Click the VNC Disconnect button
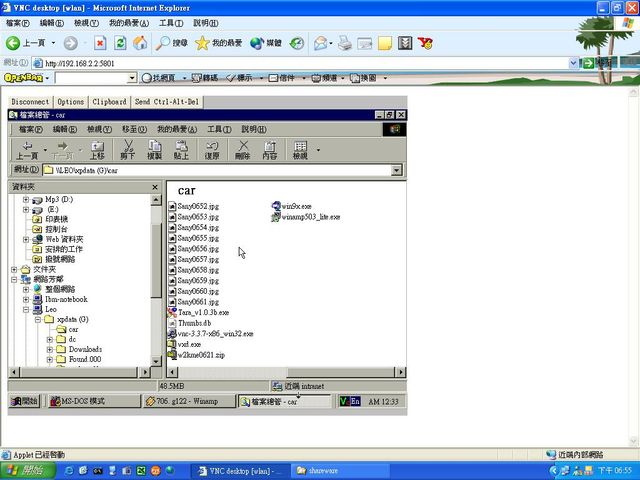The width and height of the screenshot is (640, 480). click(30, 102)
